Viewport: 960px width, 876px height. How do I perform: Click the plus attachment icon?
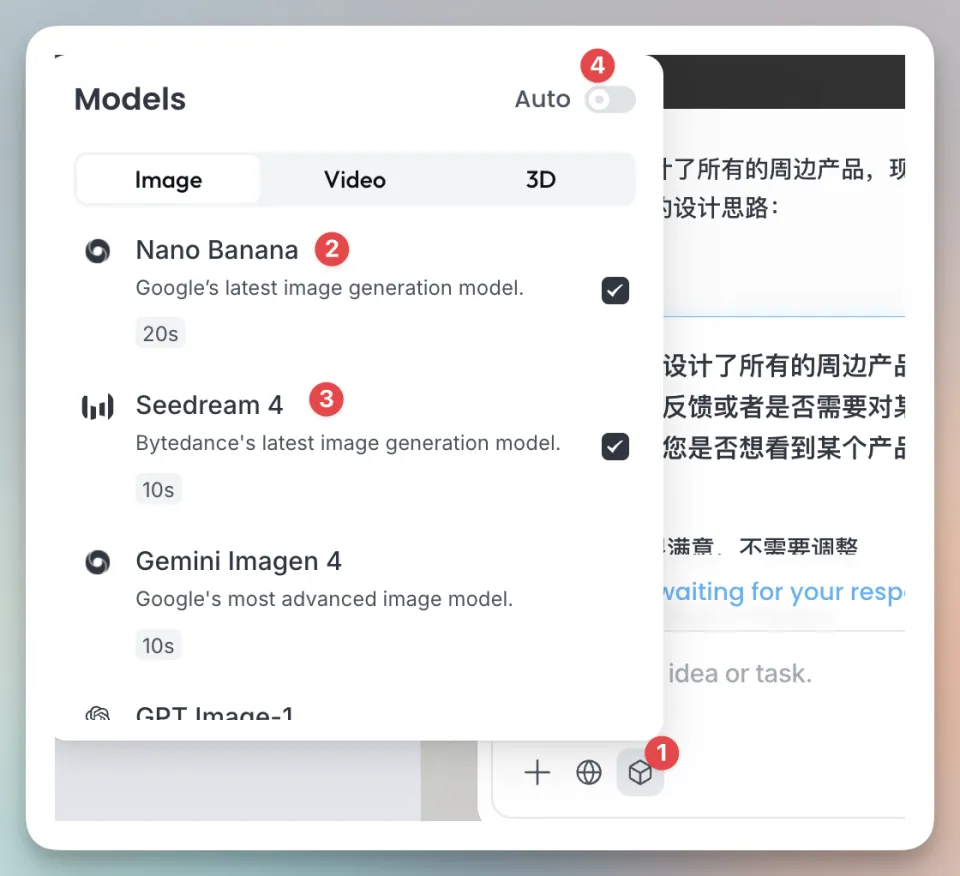537,772
